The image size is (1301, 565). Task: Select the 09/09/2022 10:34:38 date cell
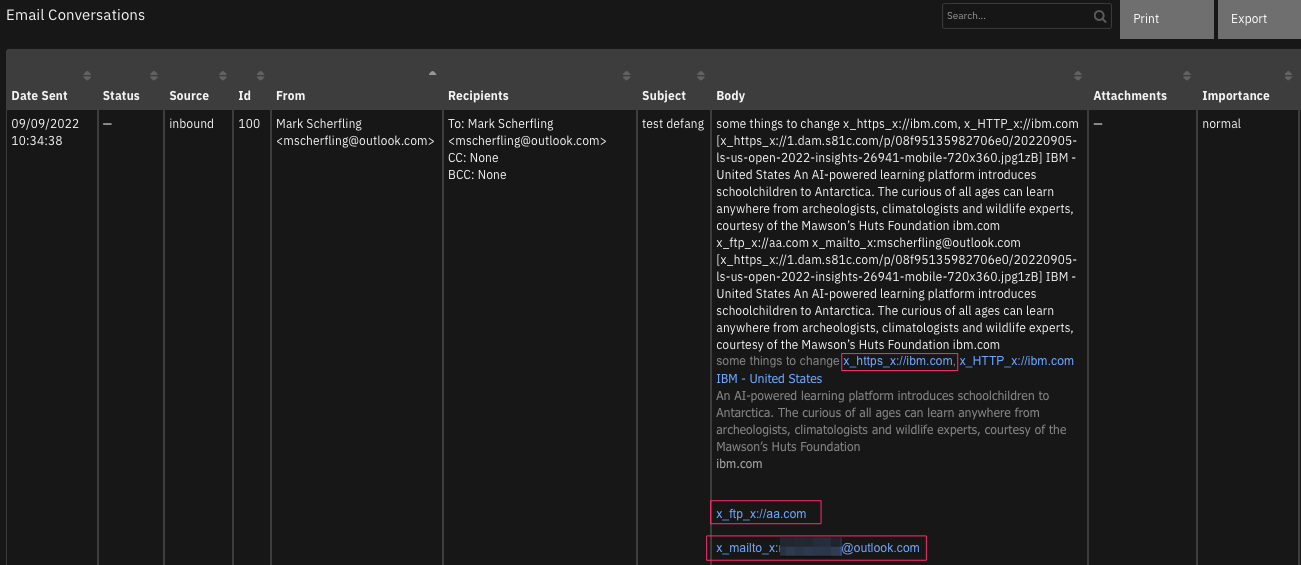[45, 132]
